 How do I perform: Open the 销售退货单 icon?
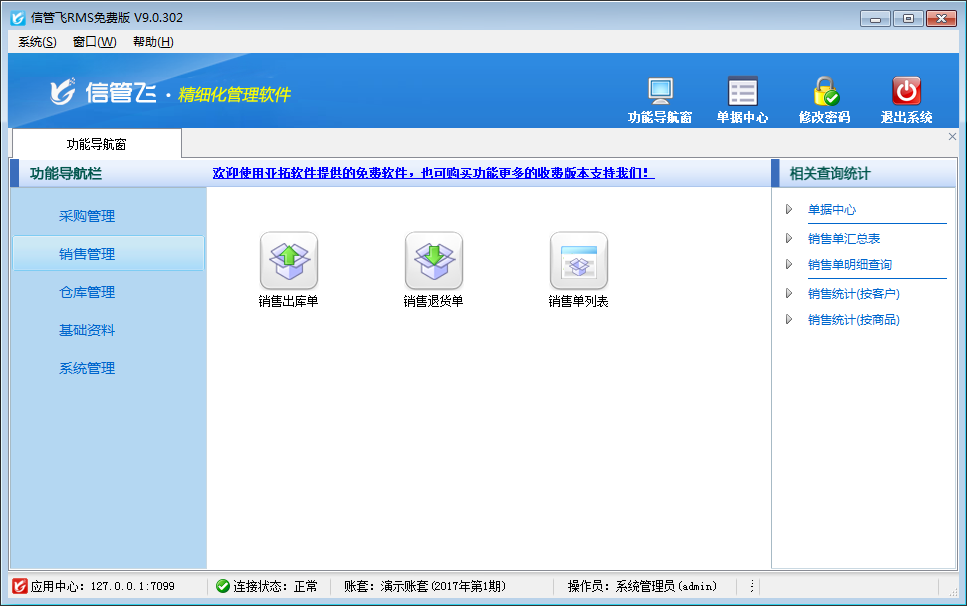pos(433,261)
